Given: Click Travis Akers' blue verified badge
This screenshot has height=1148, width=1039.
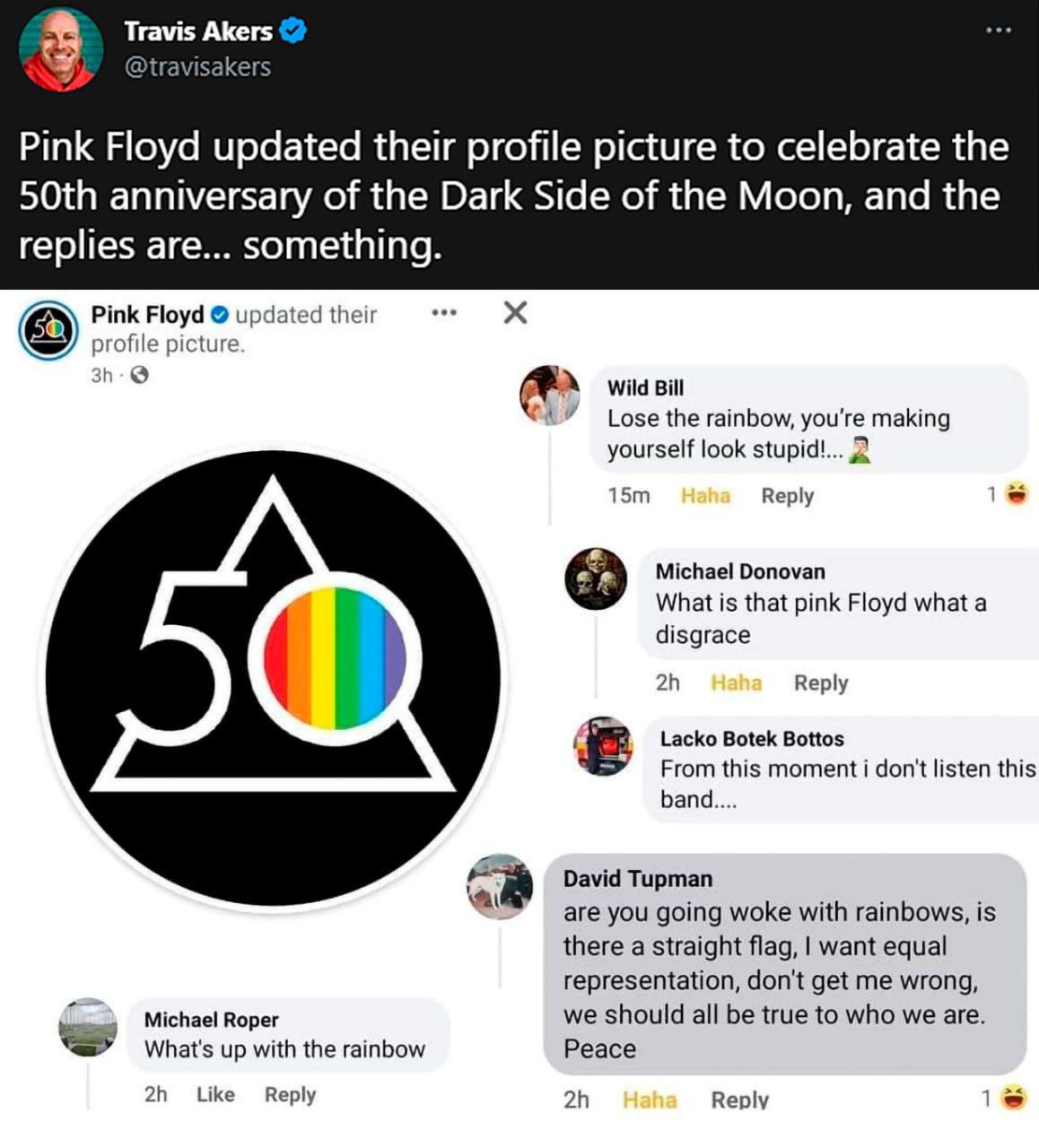Looking at the screenshot, I should coord(293,31).
